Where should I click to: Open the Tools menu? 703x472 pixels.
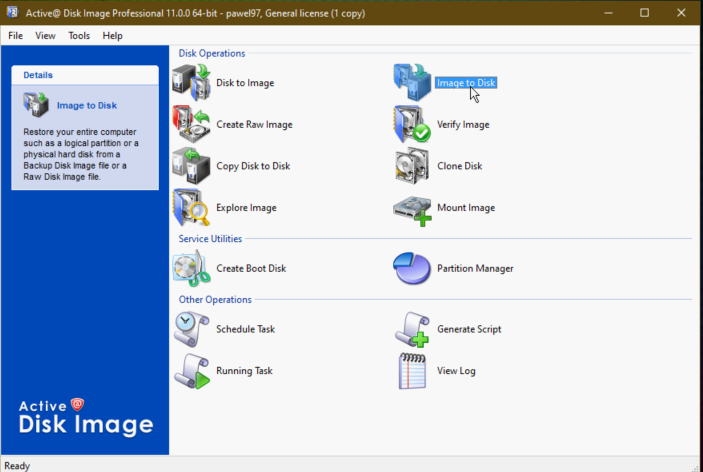pos(79,35)
